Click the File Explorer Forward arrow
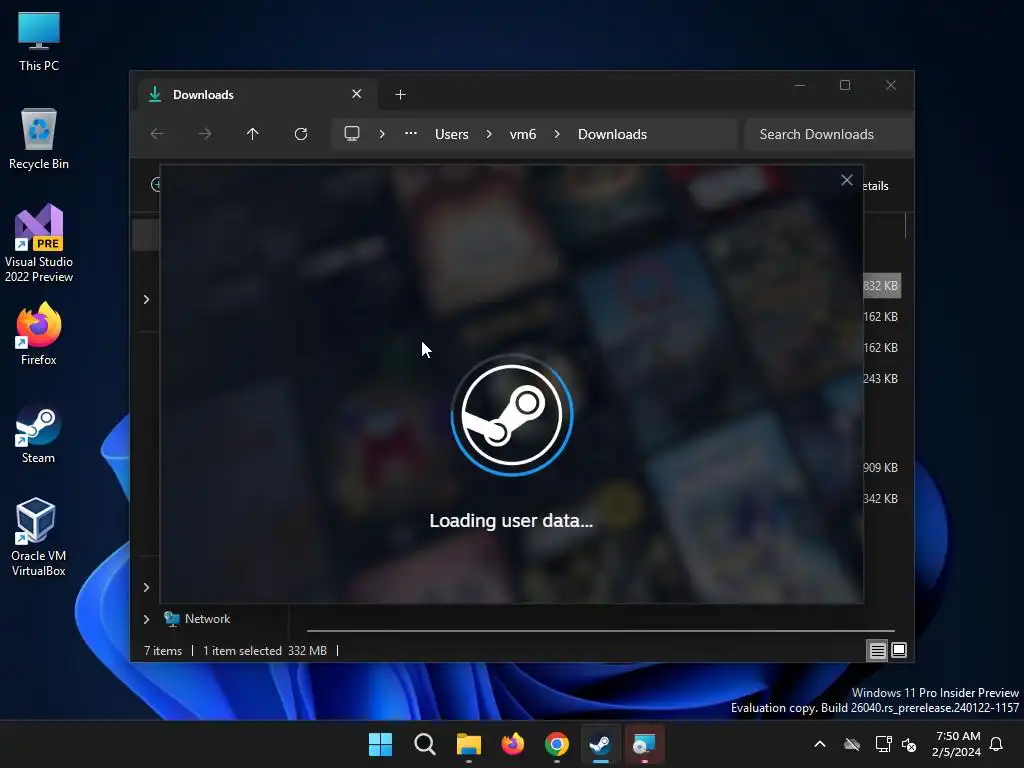 (205, 134)
